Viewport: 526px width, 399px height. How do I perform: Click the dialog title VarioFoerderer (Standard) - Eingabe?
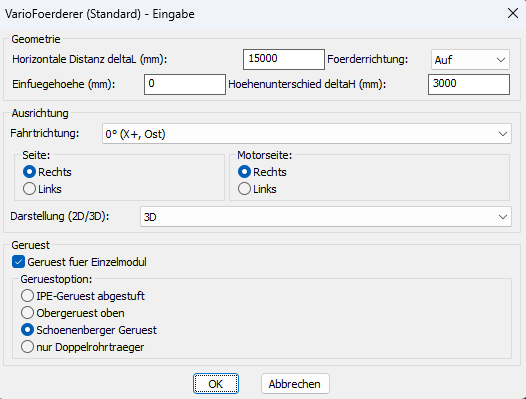pos(100,14)
